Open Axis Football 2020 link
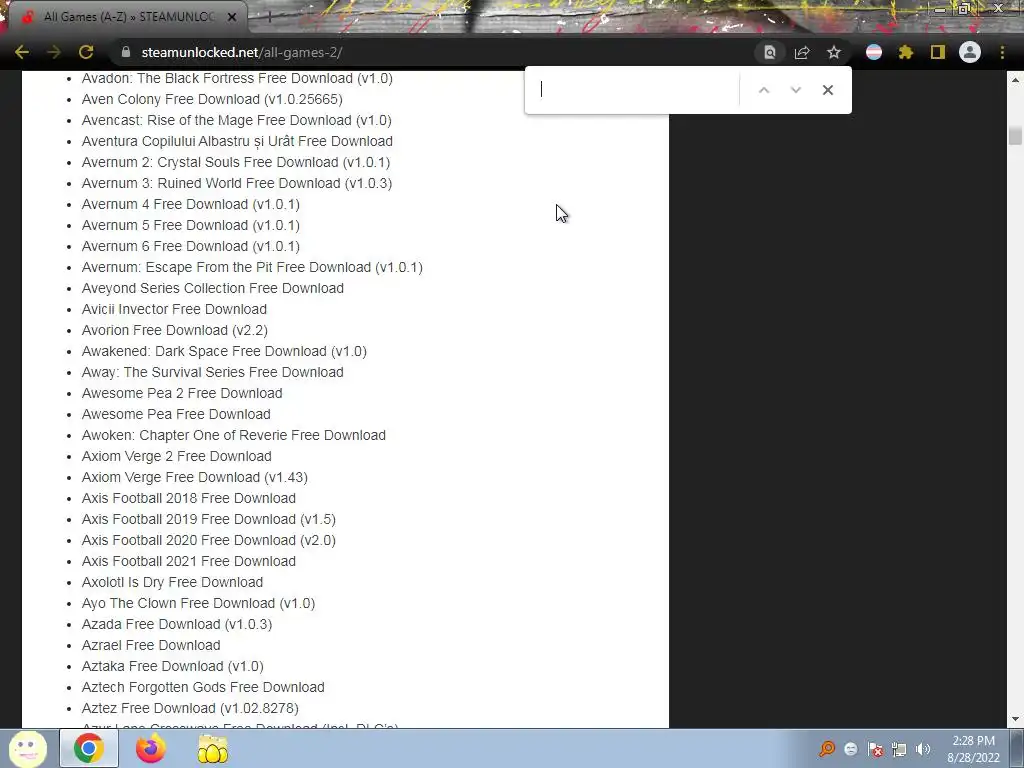1024x768 pixels. (209, 540)
